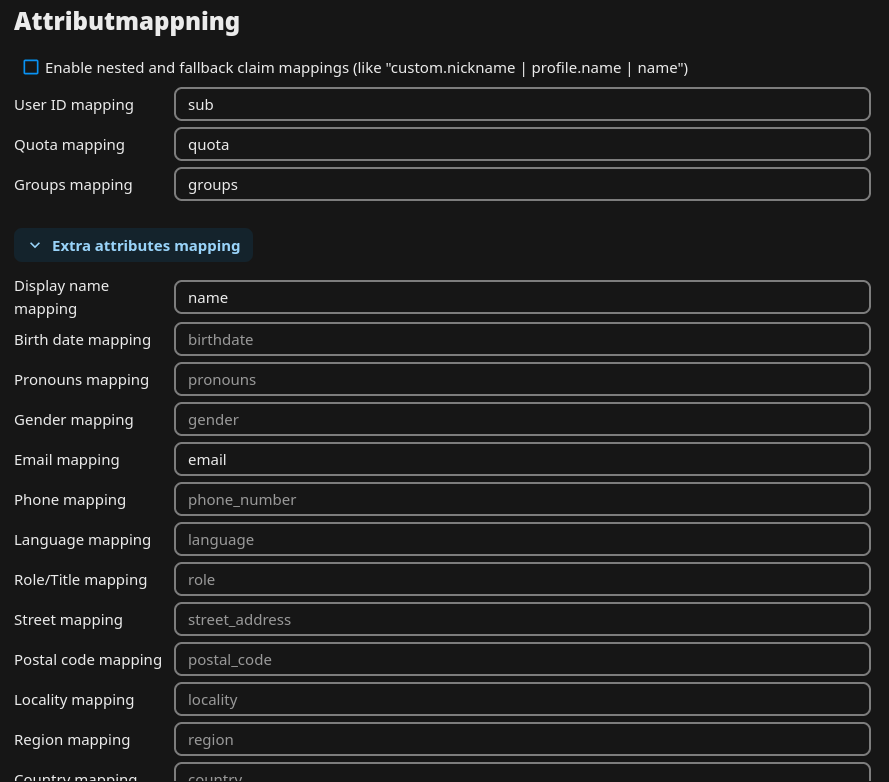Click the Language mapping text box
Screen dimensions: 889x782
tap(522, 539)
